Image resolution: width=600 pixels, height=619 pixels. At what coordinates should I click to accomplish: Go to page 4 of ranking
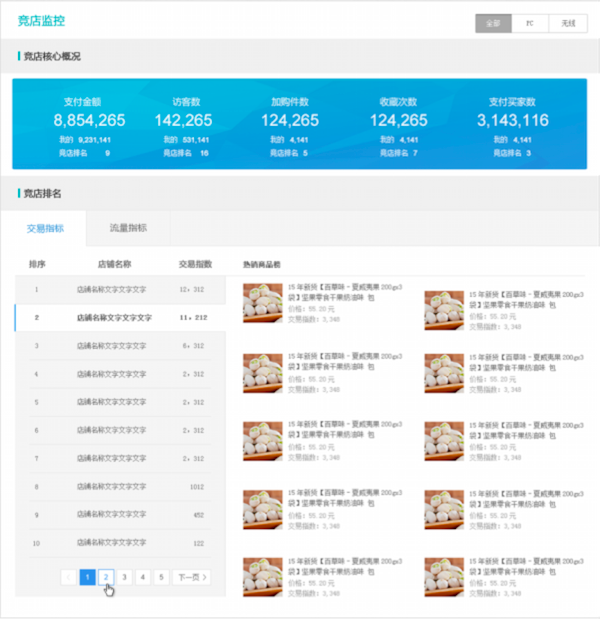[x=143, y=577]
